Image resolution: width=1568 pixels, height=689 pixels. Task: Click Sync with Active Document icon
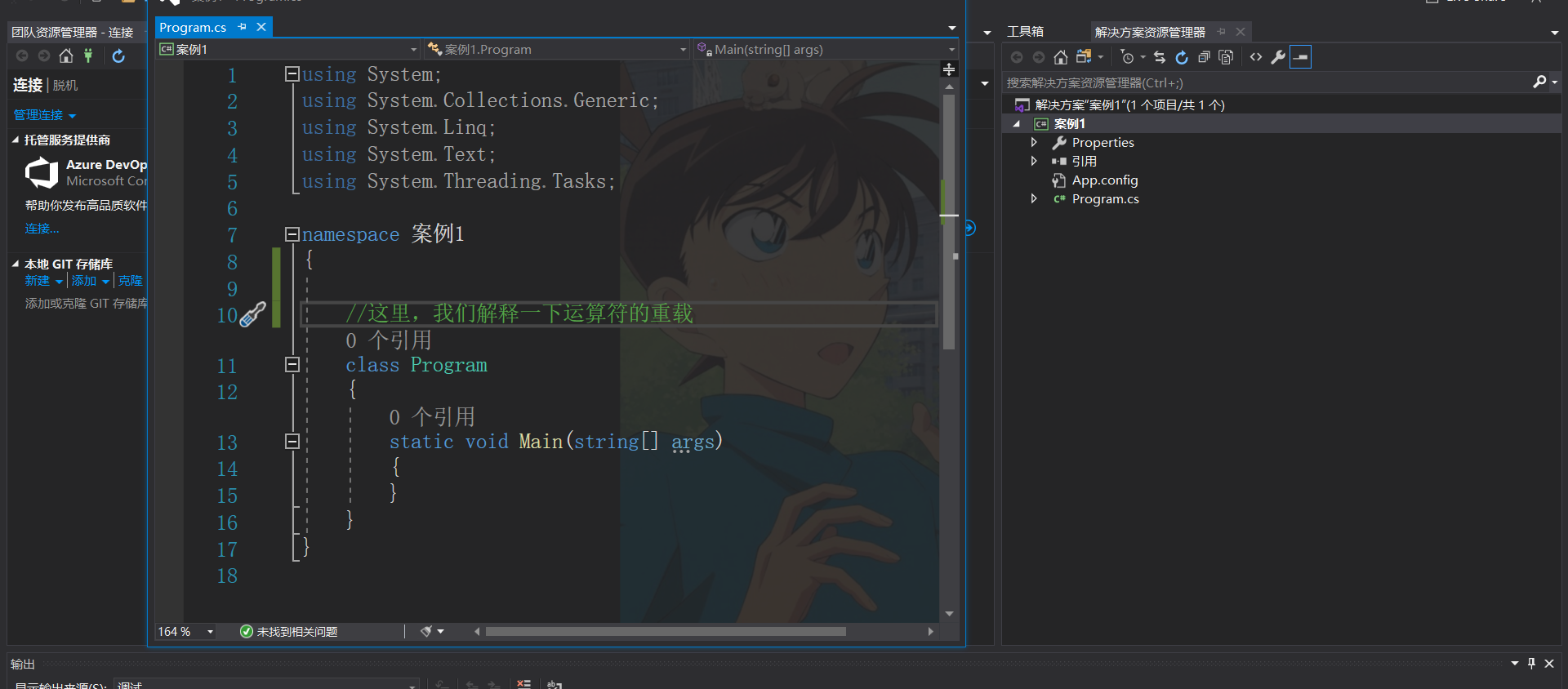[1160, 57]
